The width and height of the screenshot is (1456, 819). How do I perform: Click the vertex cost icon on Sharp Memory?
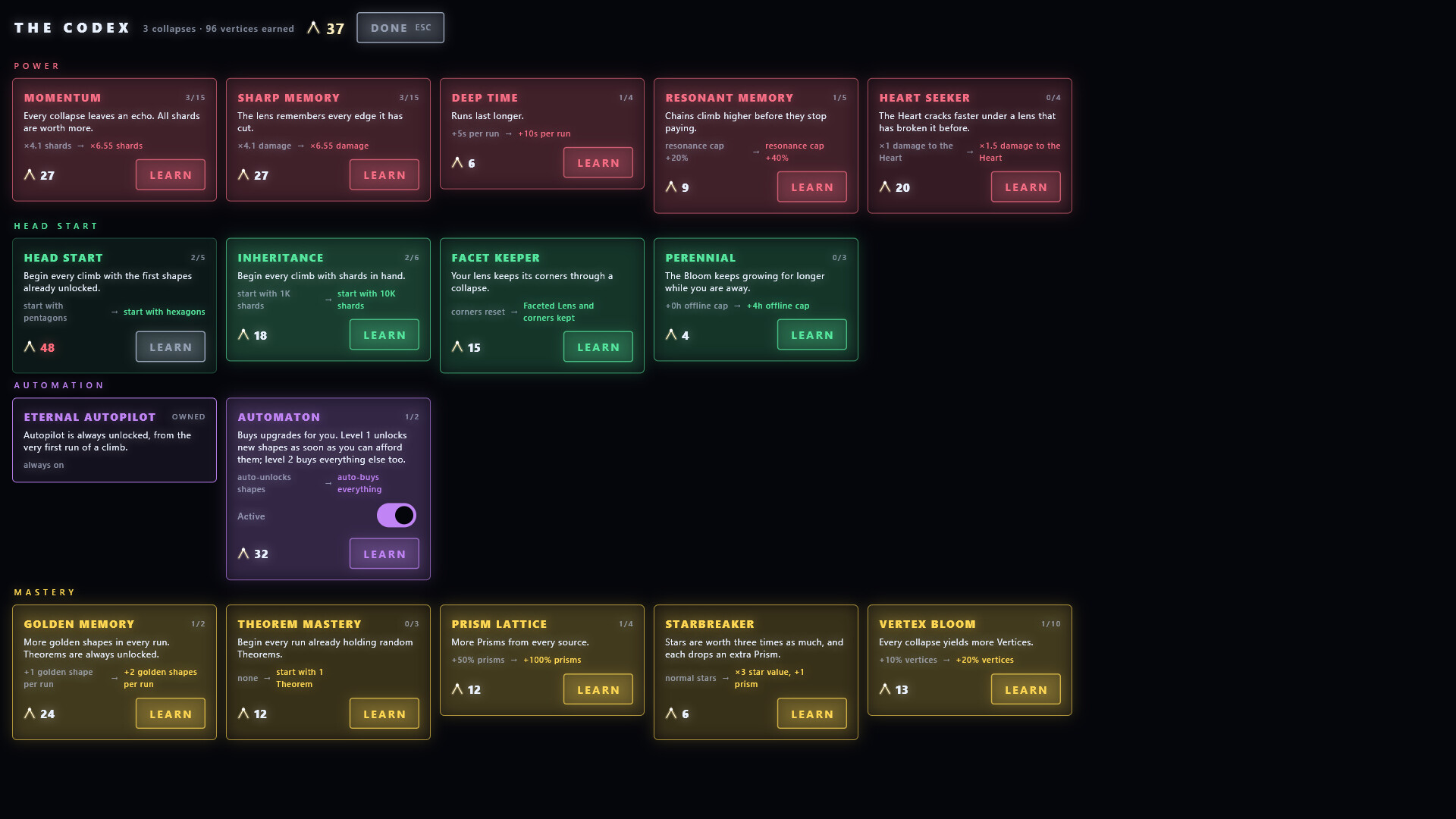(243, 175)
